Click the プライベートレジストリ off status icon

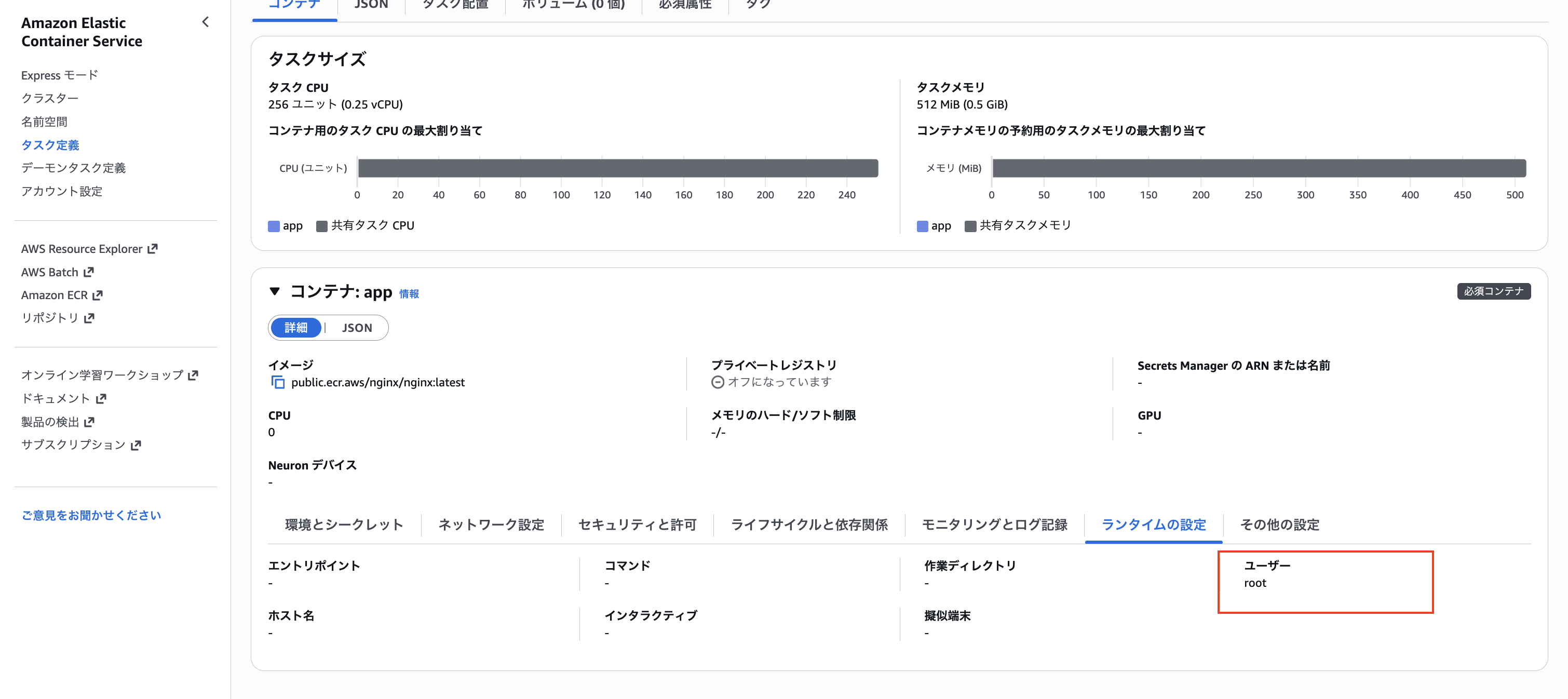click(x=718, y=382)
